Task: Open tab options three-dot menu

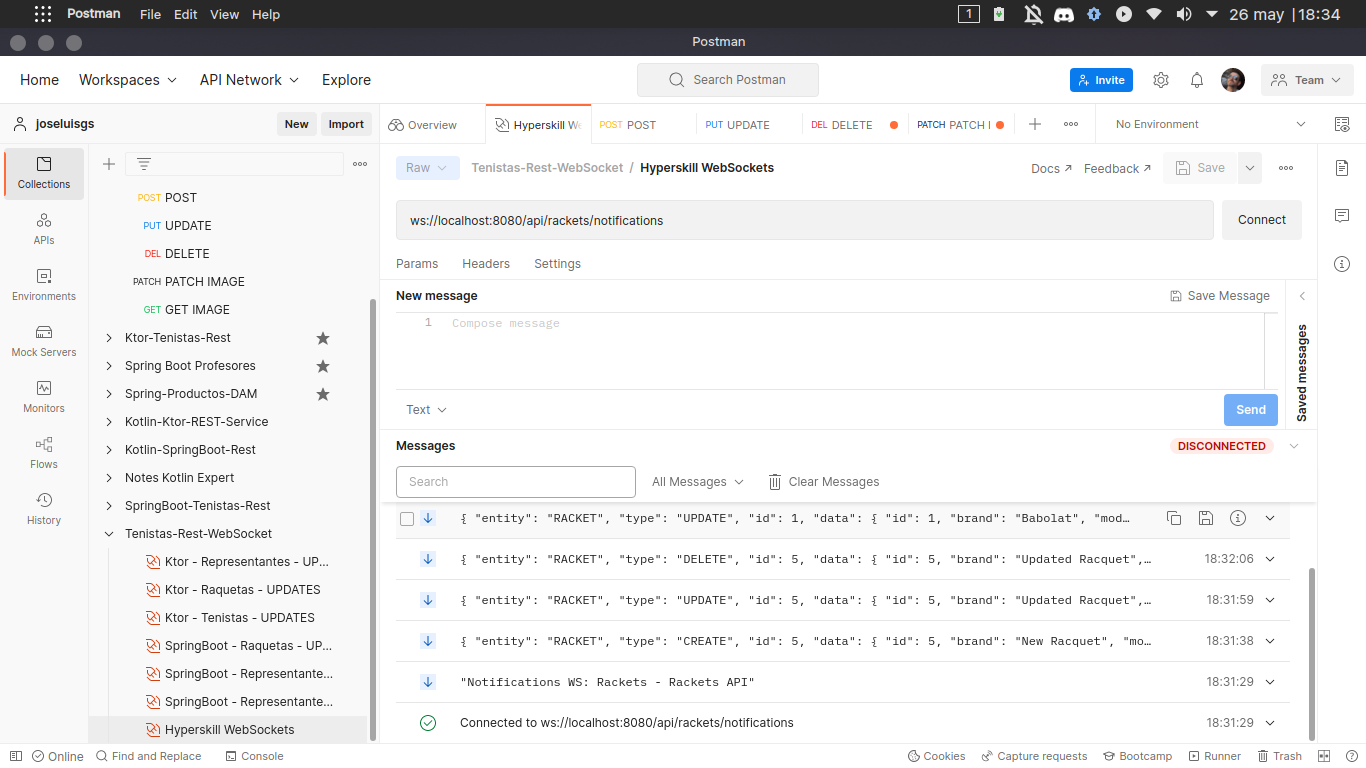Action: pos(1071,124)
